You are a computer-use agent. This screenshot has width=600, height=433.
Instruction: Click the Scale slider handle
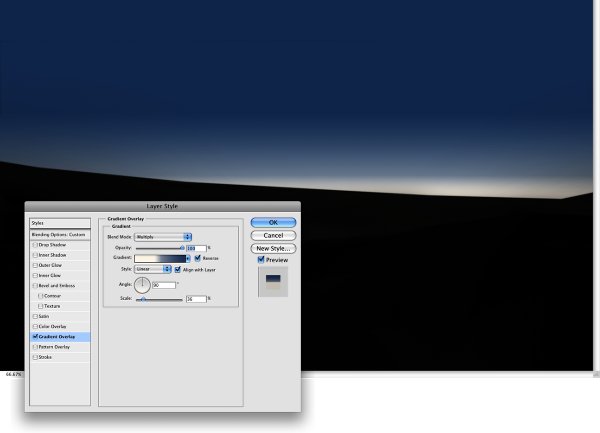coord(143,299)
